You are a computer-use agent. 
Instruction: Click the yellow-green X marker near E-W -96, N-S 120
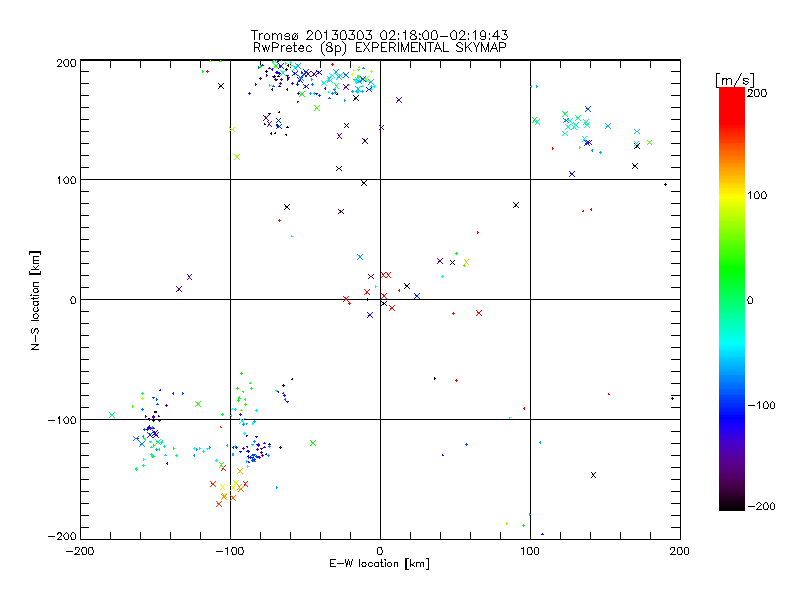tap(237, 157)
